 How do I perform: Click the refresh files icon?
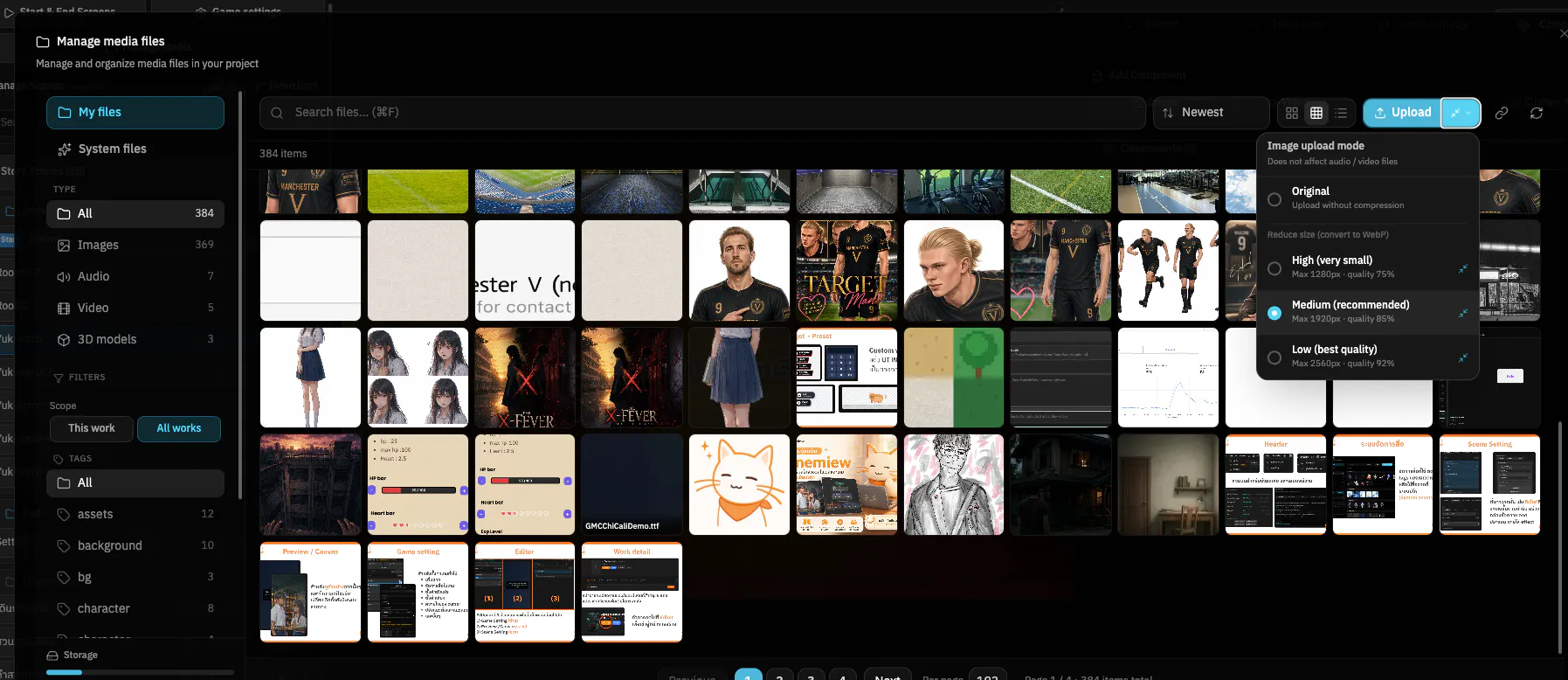click(1537, 113)
